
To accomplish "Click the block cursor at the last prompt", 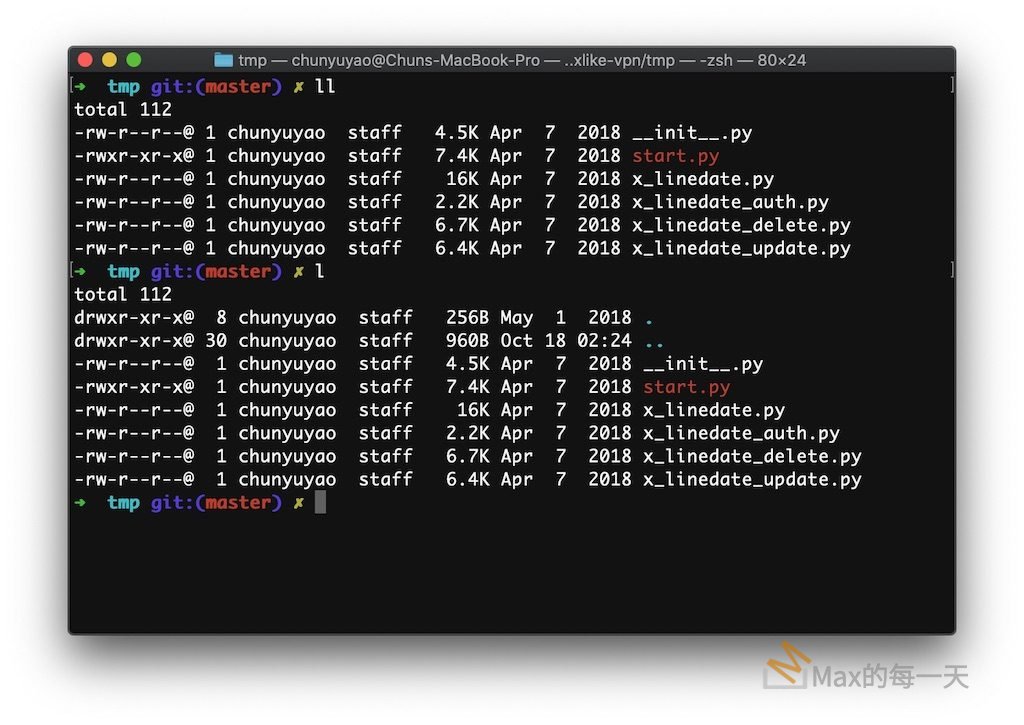I will pos(320,503).
